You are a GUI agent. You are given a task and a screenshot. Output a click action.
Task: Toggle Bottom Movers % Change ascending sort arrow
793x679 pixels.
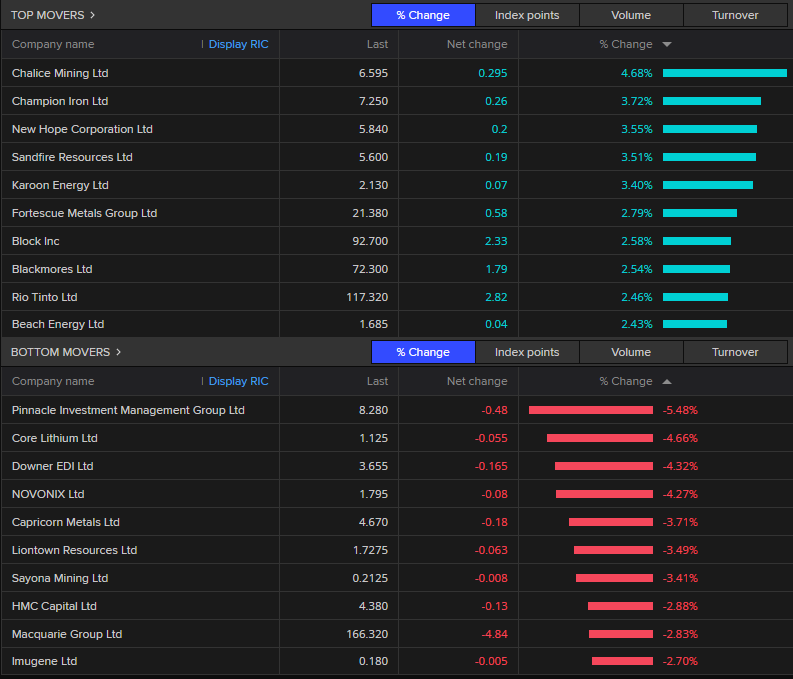667,382
